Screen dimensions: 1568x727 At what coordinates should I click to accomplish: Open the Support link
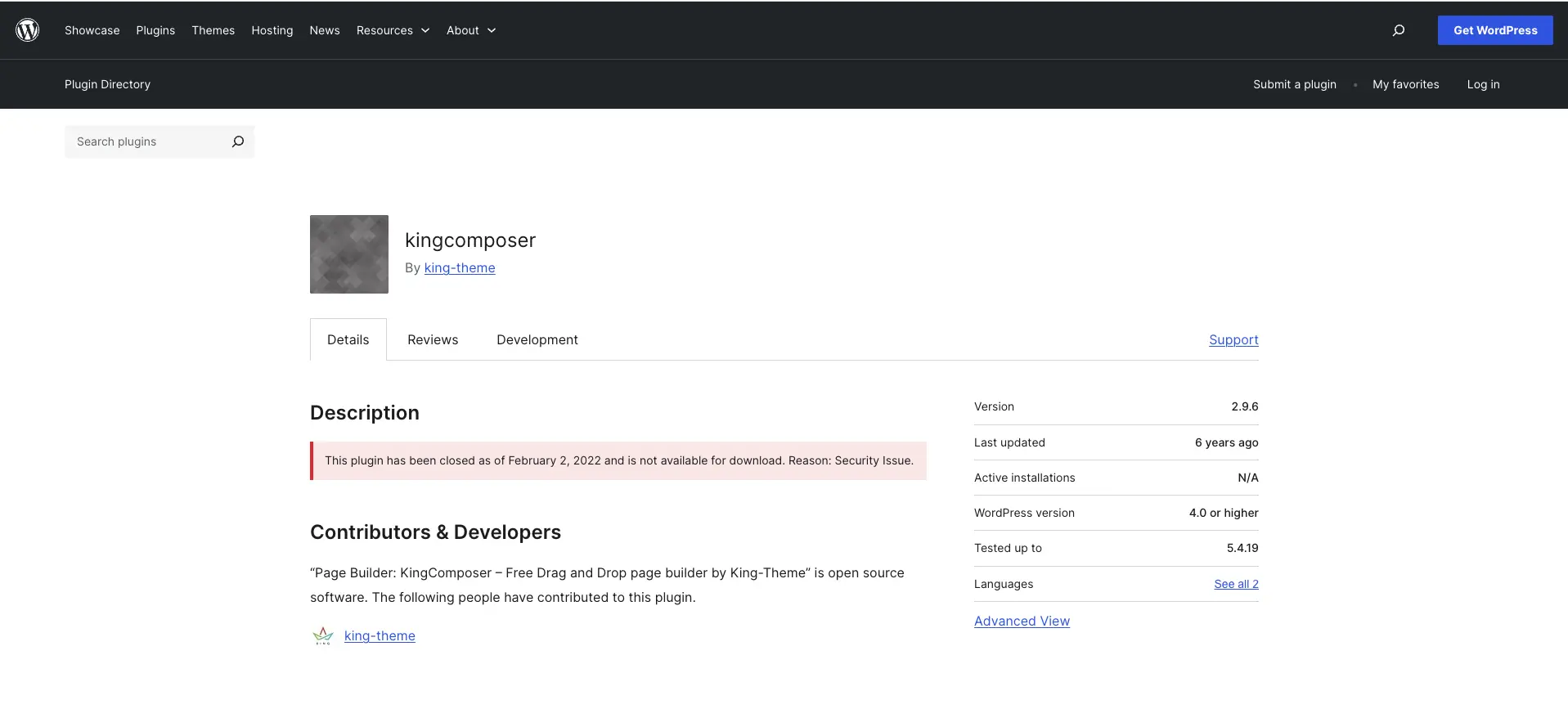tap(1233, 339)
